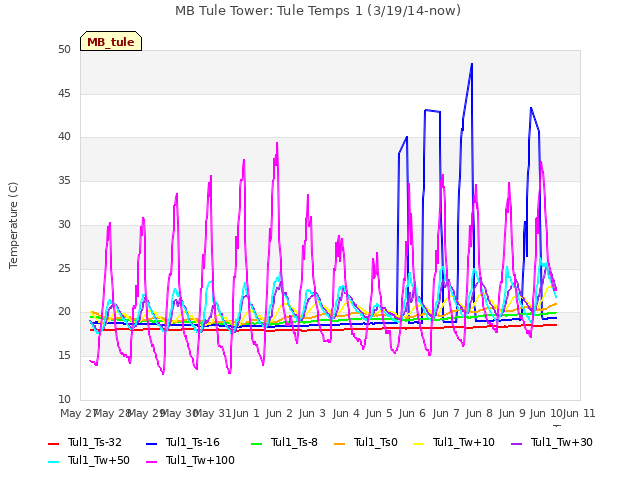Click the Jun 1 x-axis date label
640x480 pixels.
coord(246,413)
